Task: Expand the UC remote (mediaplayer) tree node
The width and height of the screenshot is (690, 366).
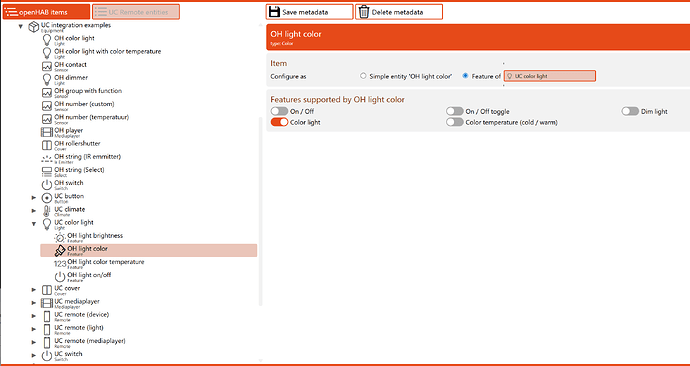Action: [34, 342]
